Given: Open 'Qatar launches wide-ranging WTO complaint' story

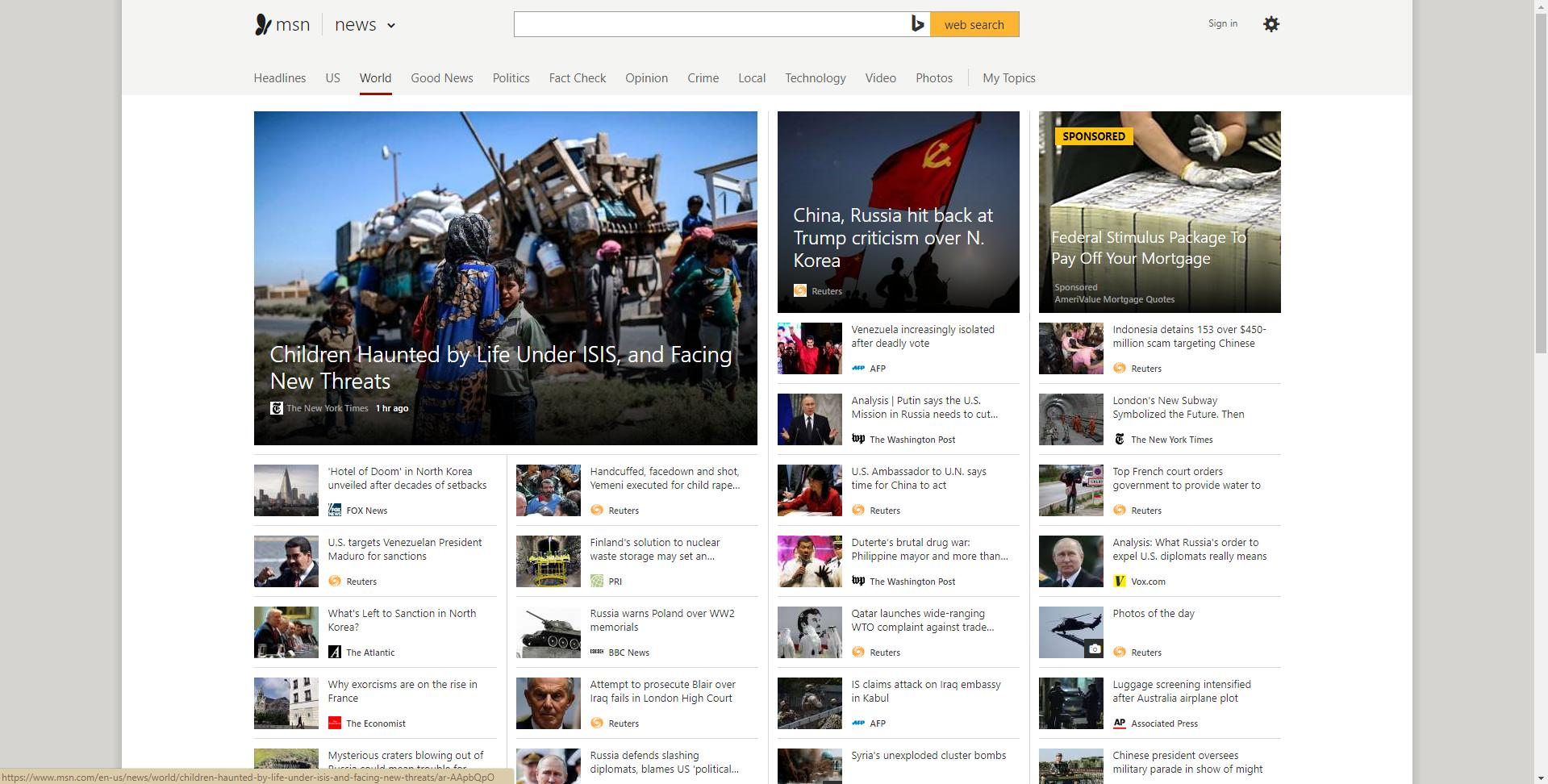Looking at the screenshot, I should [x=923, y=620].
